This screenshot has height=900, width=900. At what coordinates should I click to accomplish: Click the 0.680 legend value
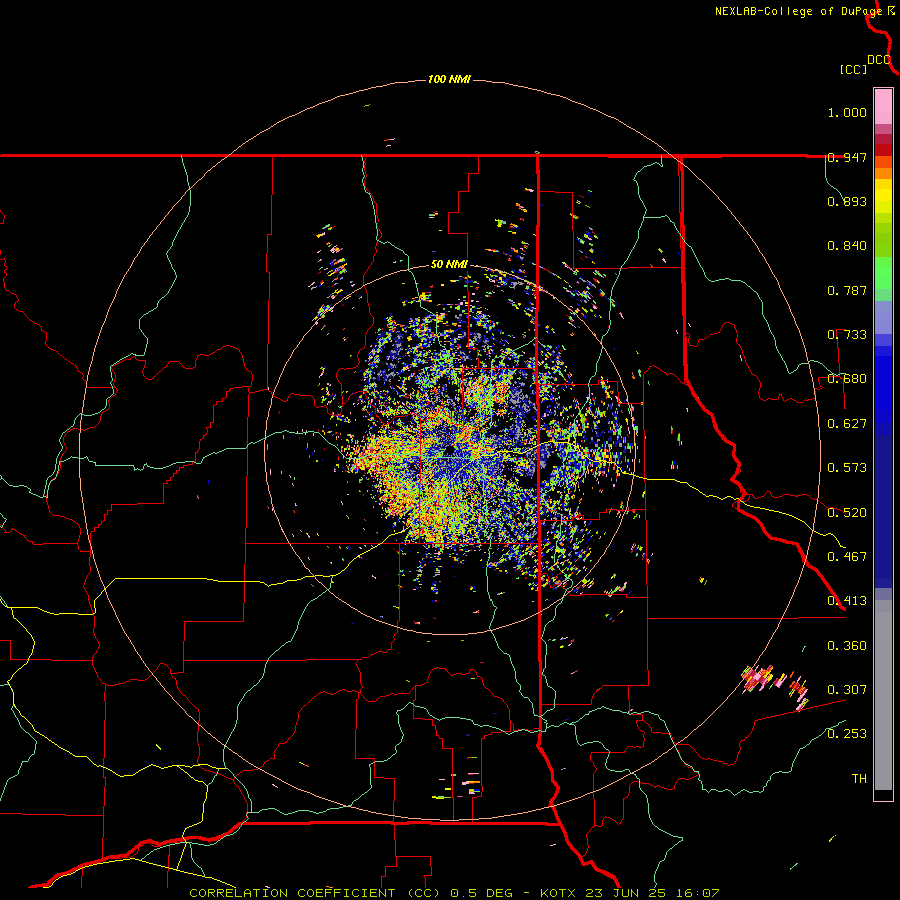tap(847, 379)
